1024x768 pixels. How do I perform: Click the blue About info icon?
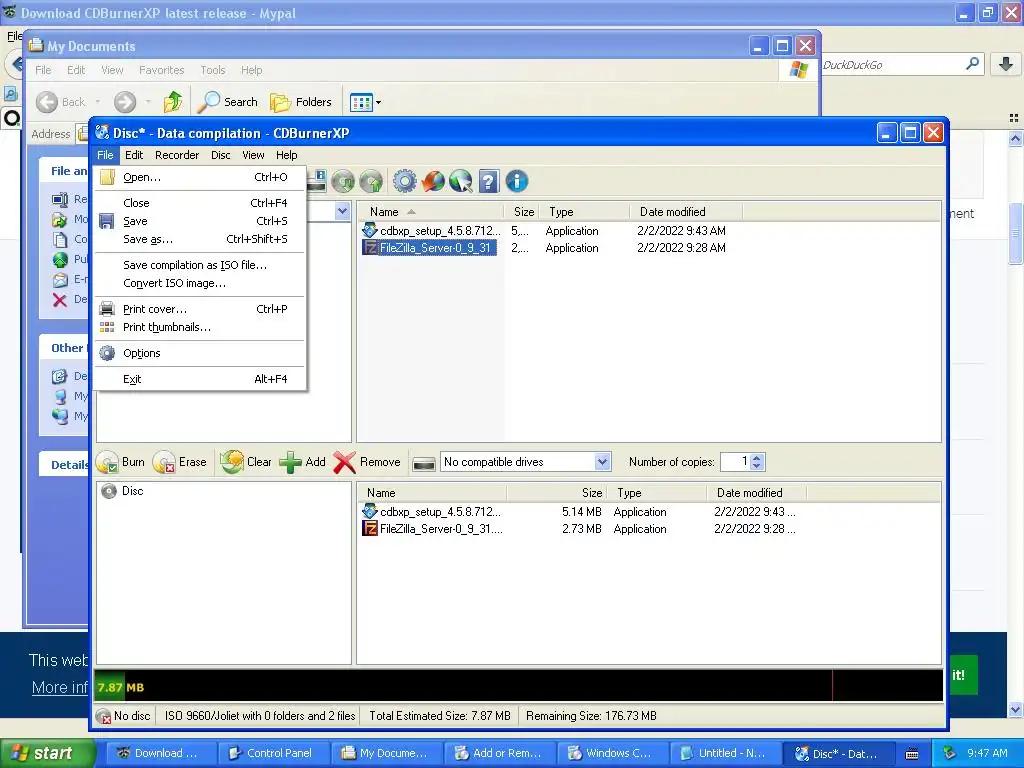point(517,181)
